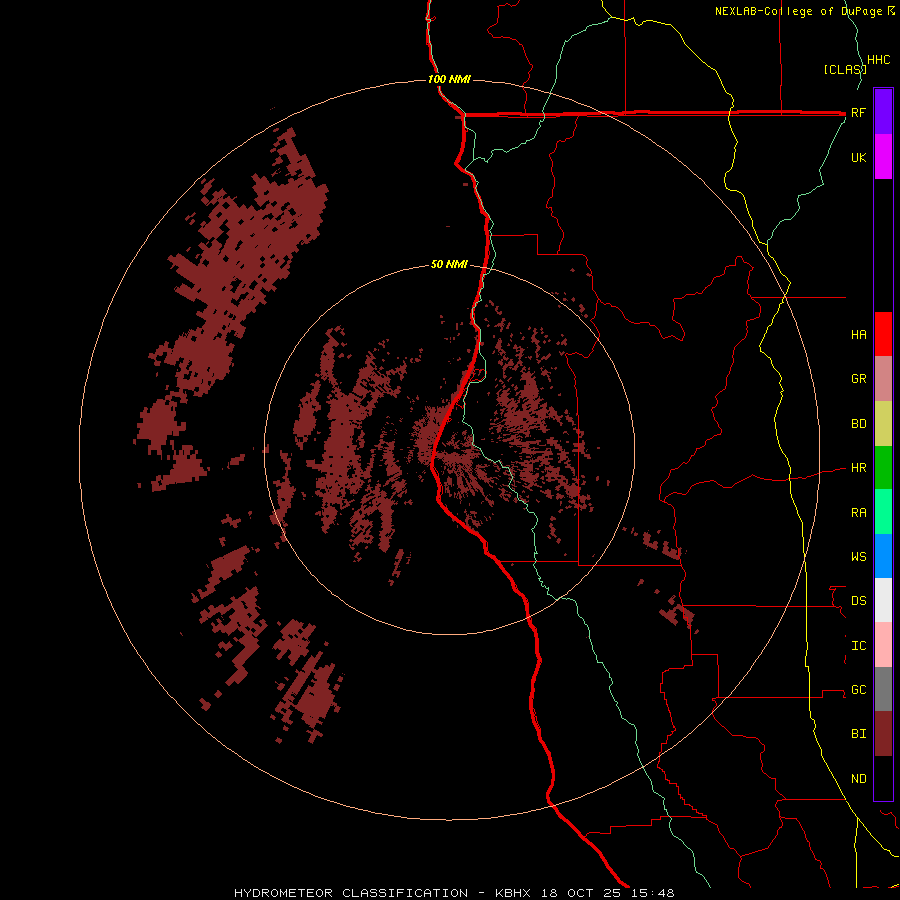
Task: Click the pink GR legend color swatch
Action: pyautogui.click(x=883, y=379)
